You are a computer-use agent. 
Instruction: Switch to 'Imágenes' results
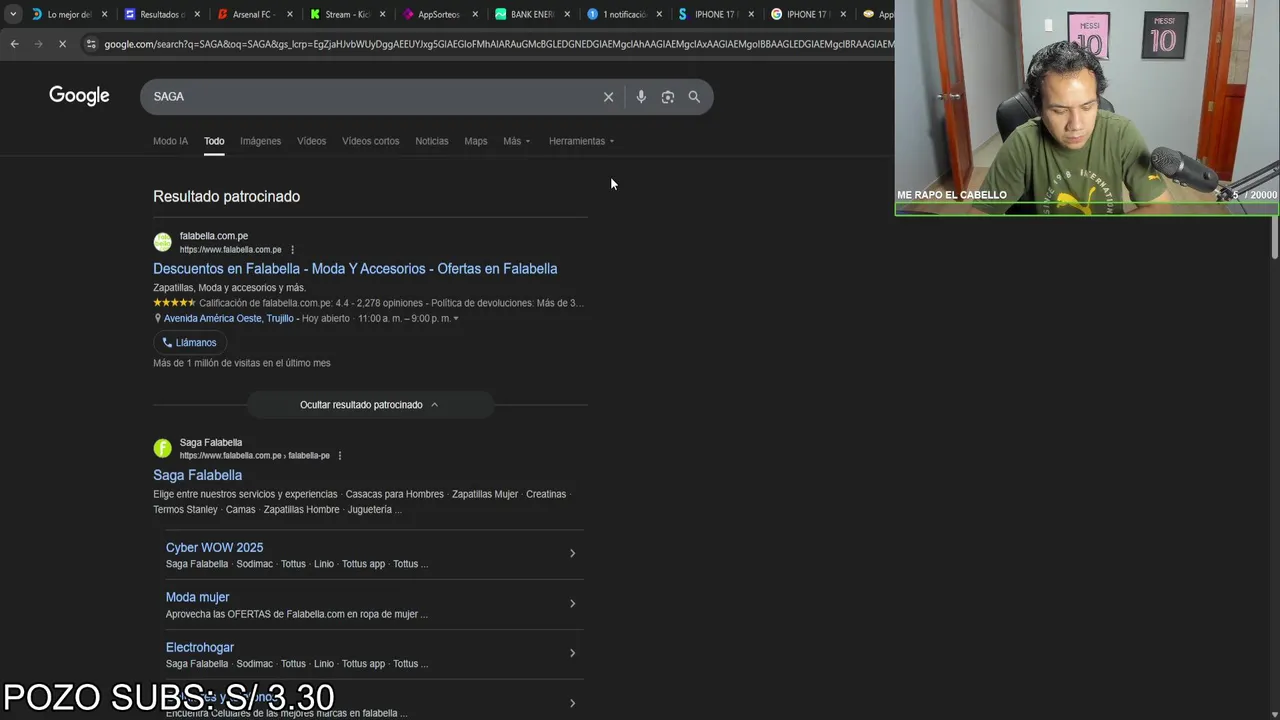tap(260, 141)
